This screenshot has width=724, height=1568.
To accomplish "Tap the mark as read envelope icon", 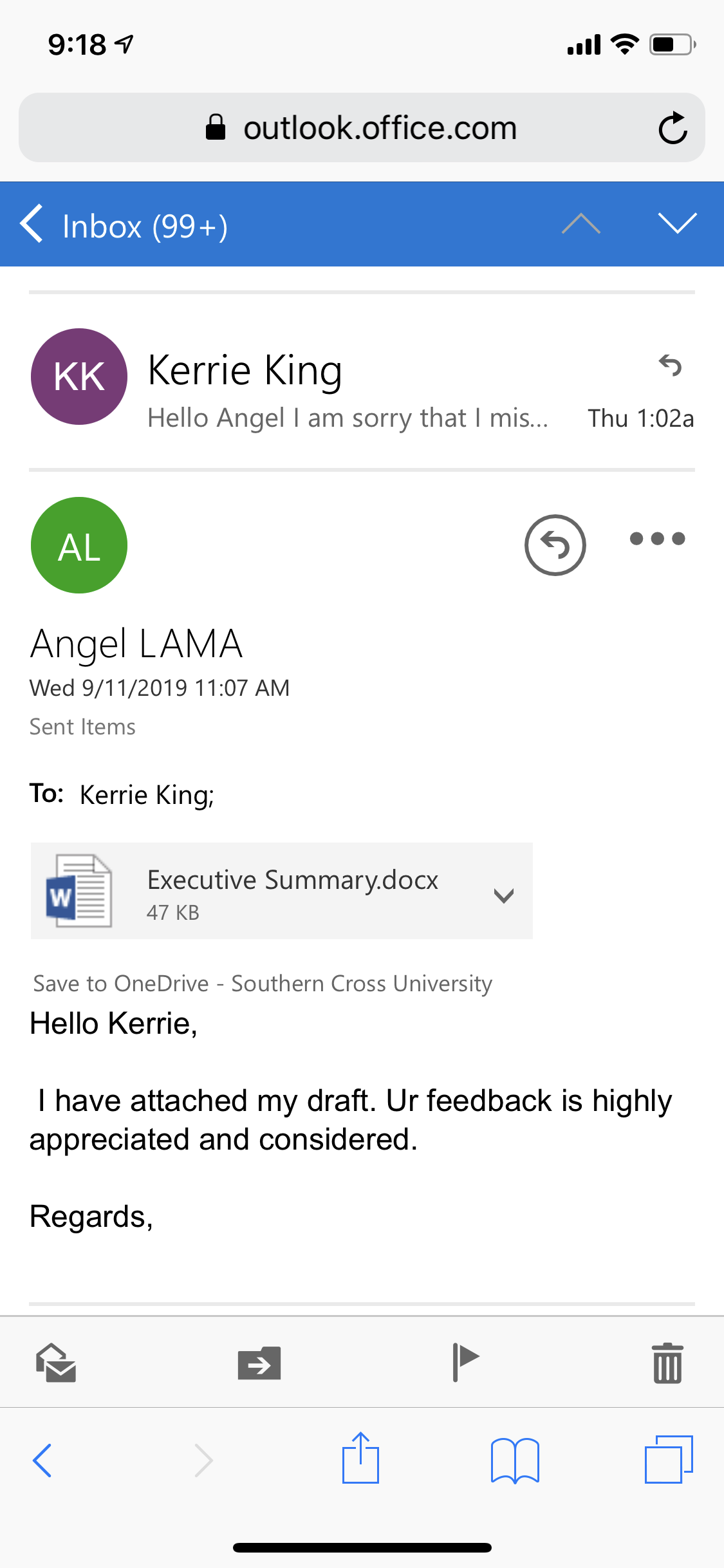I will click(56, 1363).
